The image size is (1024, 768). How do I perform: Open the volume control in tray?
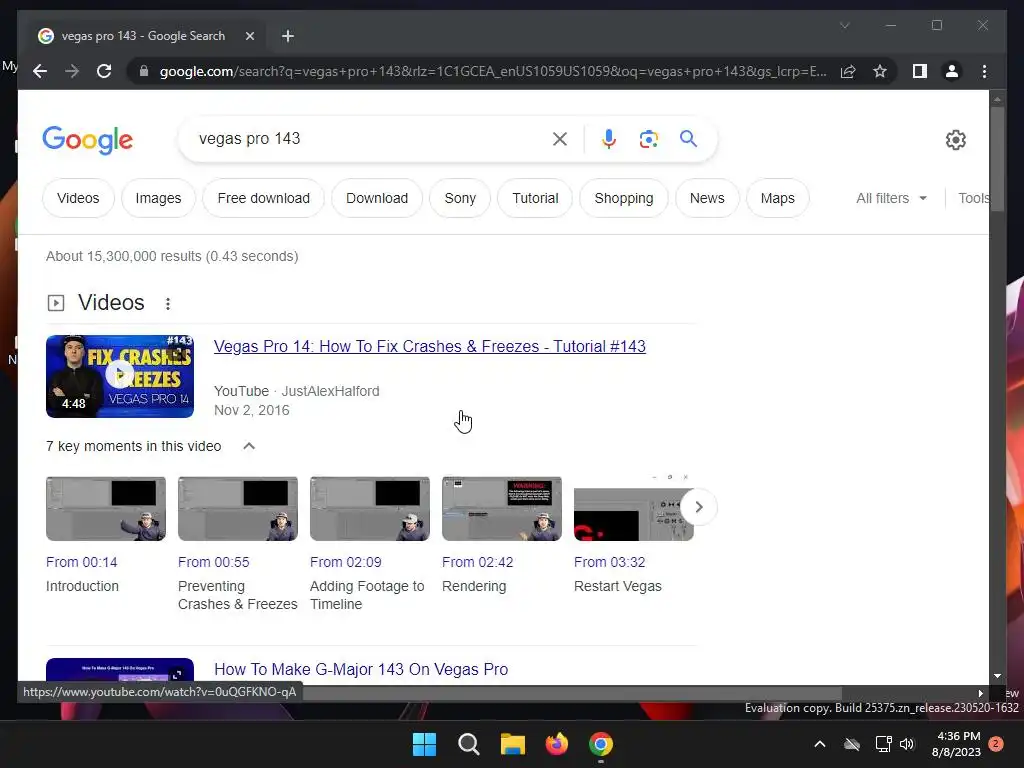click(x=907, y=744)
